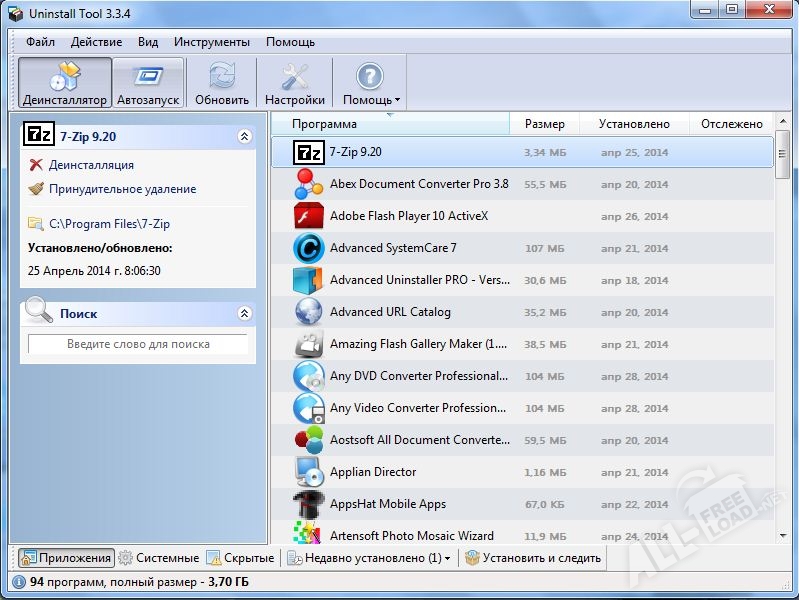Viewport: 799px width, 600px height.
Task: Open Настройки tools icon
Action: 295,77
